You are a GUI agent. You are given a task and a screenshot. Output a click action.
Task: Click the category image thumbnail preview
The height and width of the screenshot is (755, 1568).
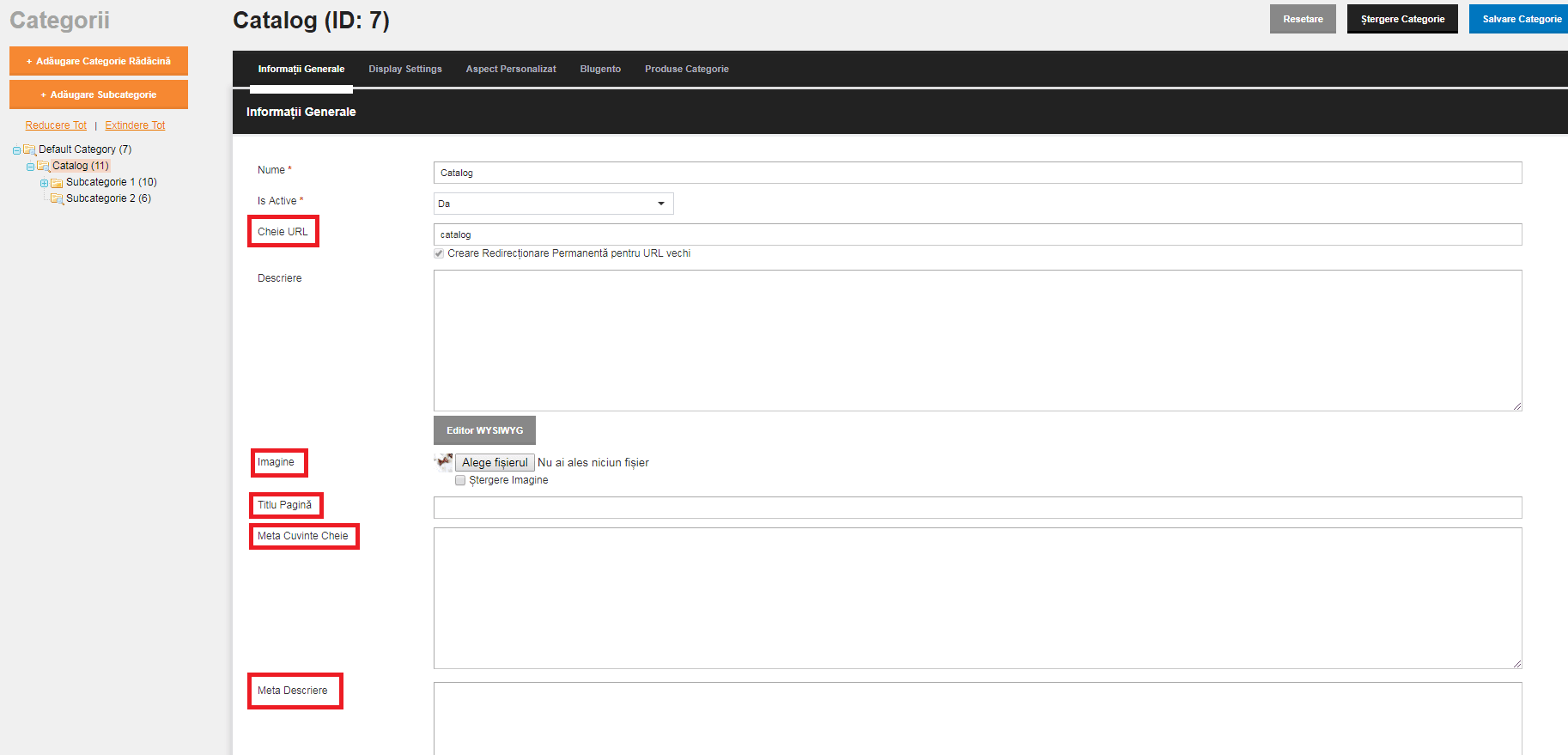(443, 462)
